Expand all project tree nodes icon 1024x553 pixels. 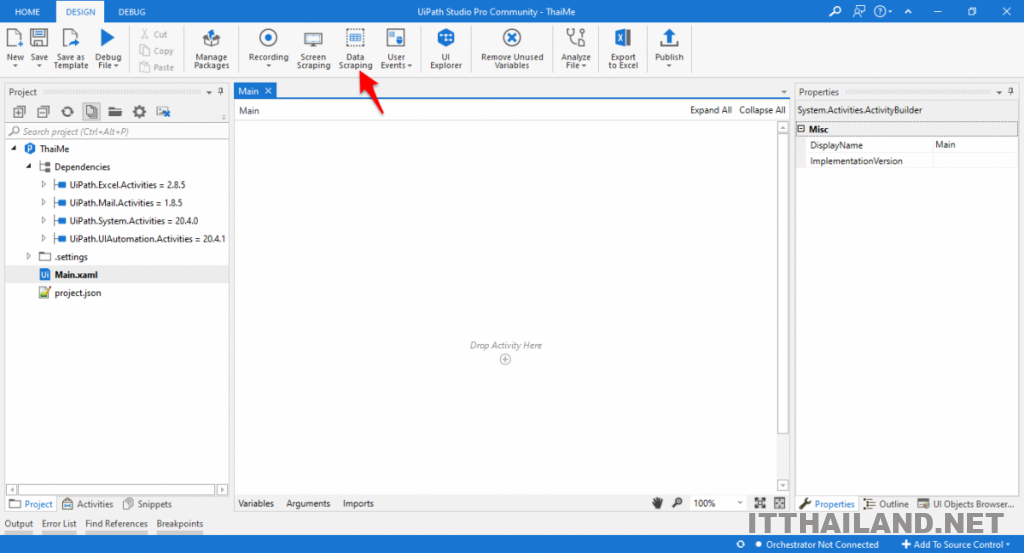(19, 112)
